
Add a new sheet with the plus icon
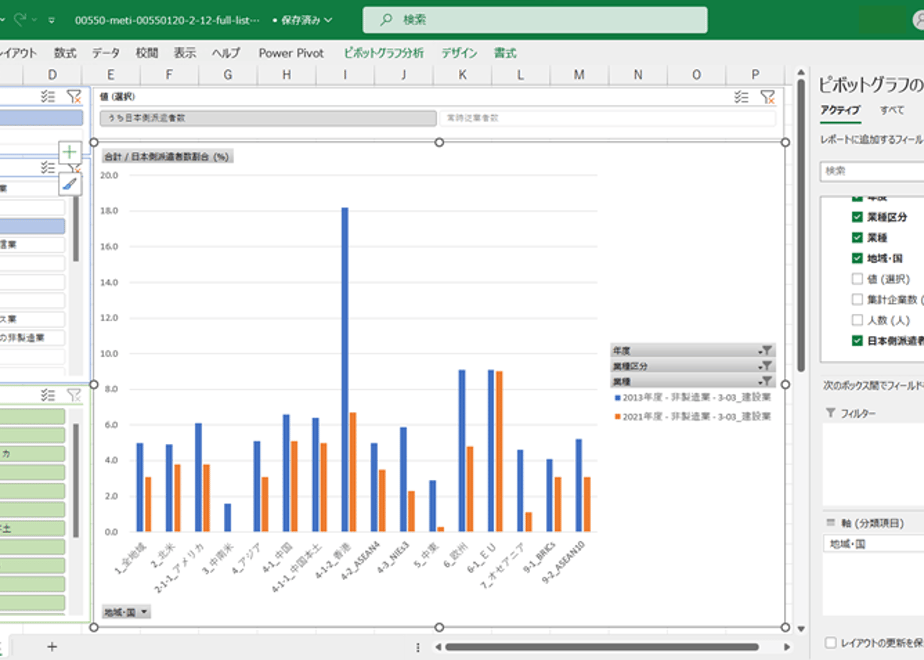click(52, 646)
